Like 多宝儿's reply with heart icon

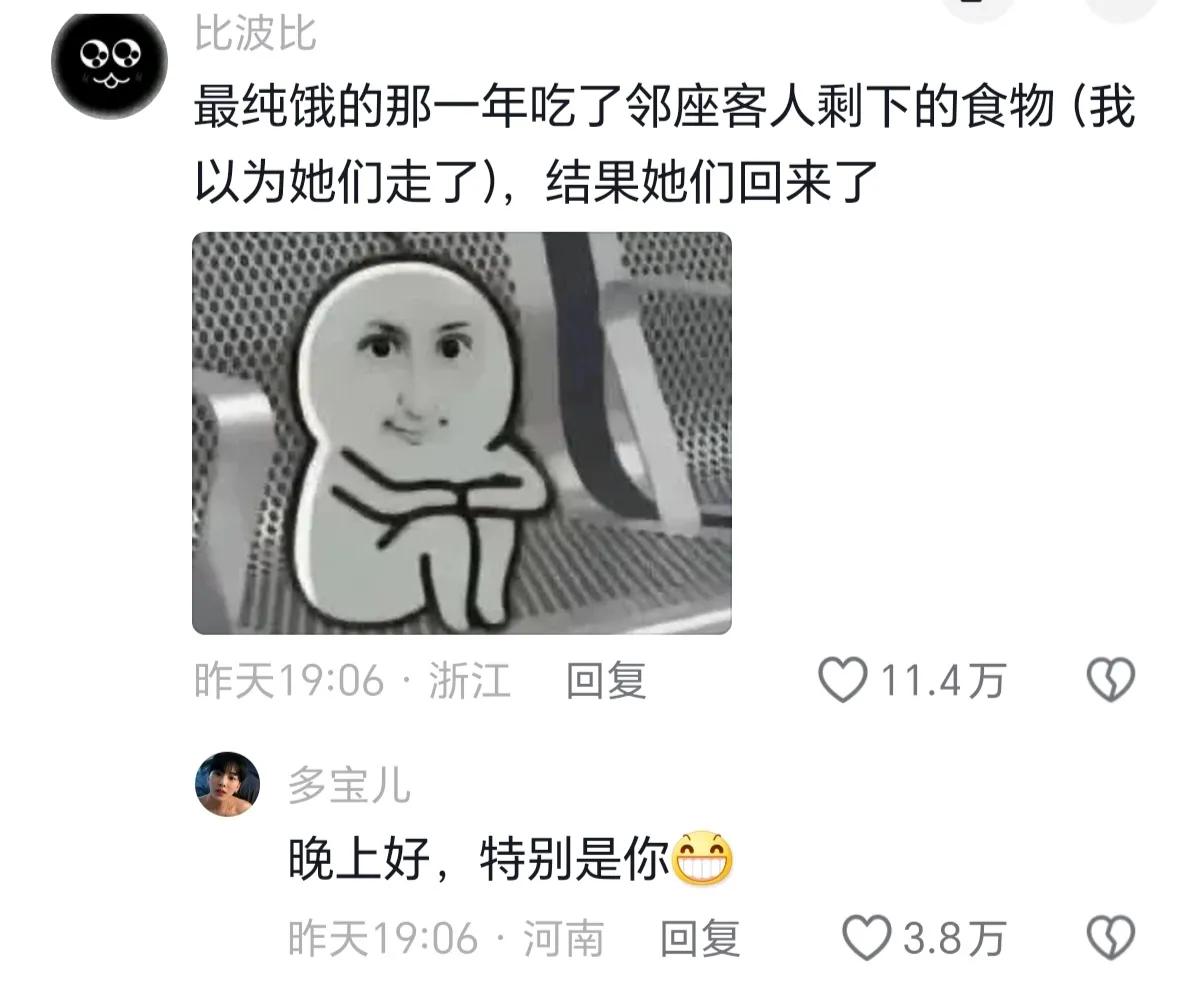(x=866, y=937)
